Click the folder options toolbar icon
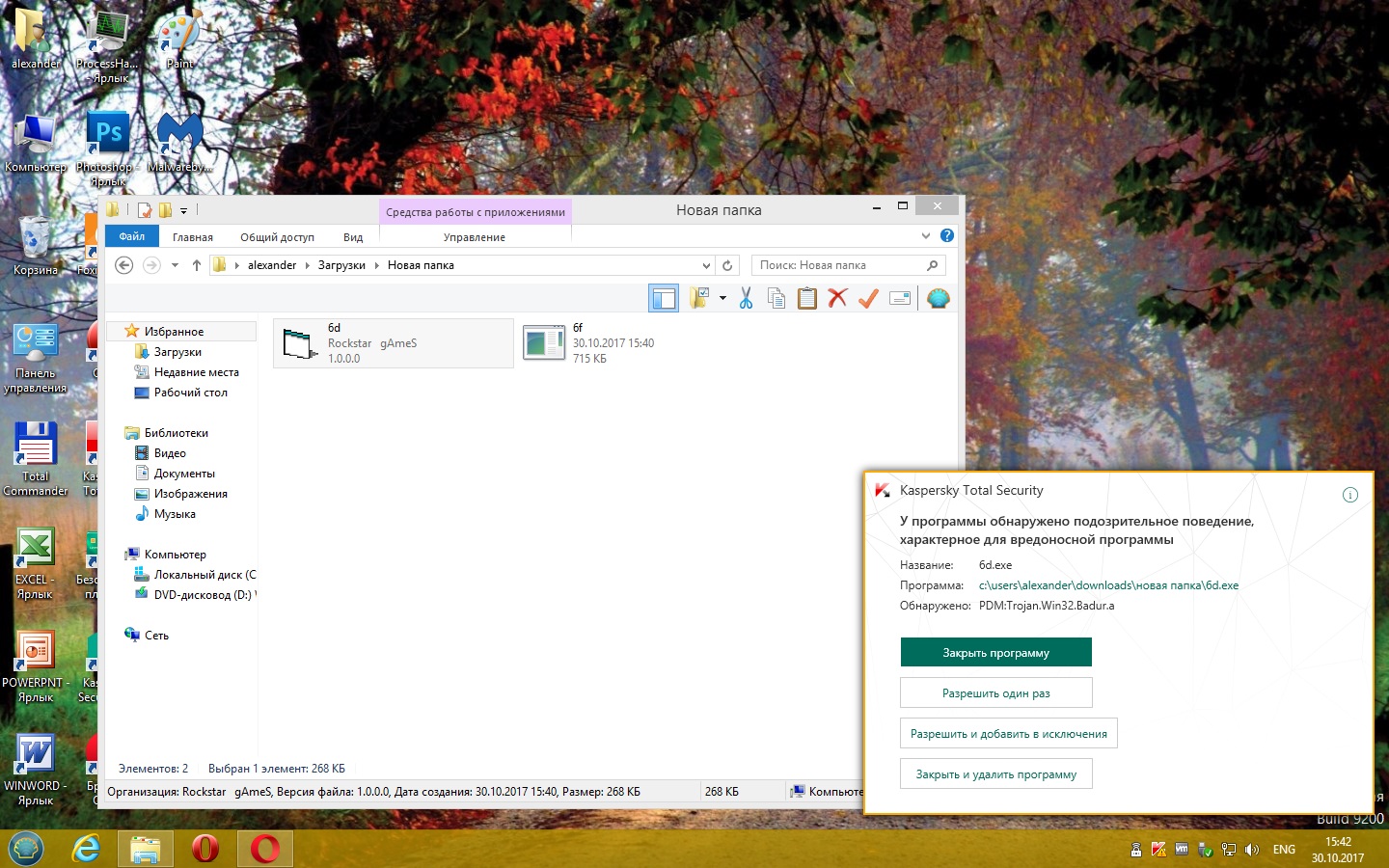 699,298
